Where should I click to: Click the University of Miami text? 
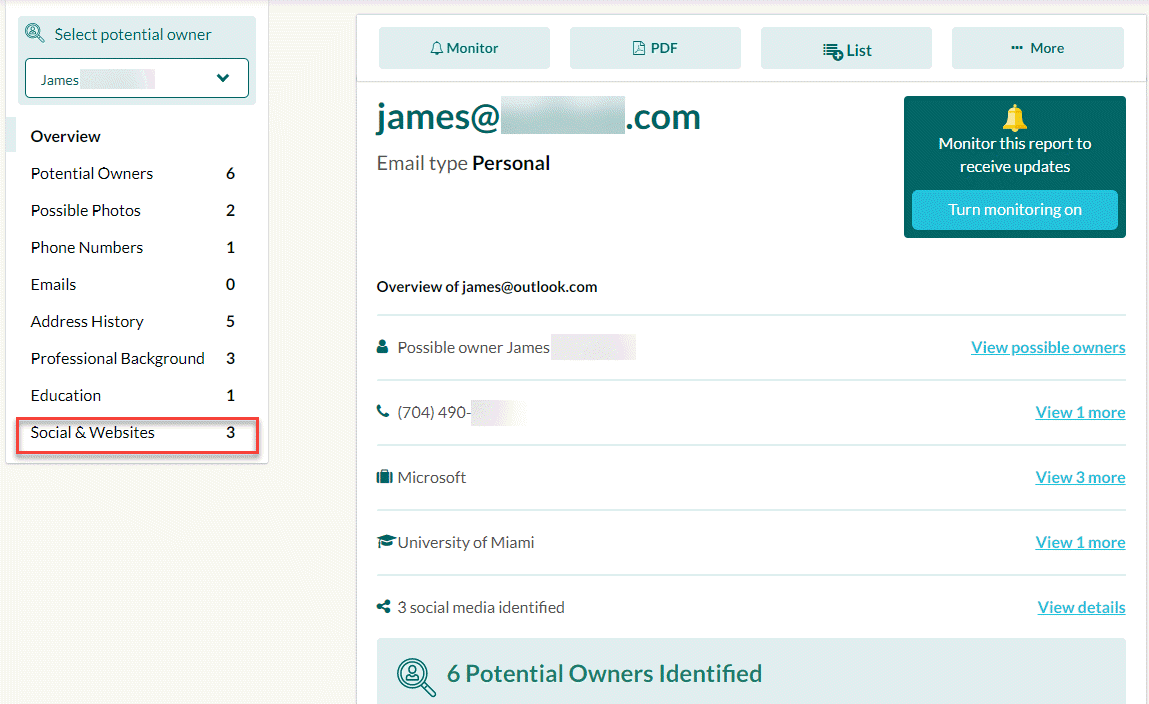point(466,543)
